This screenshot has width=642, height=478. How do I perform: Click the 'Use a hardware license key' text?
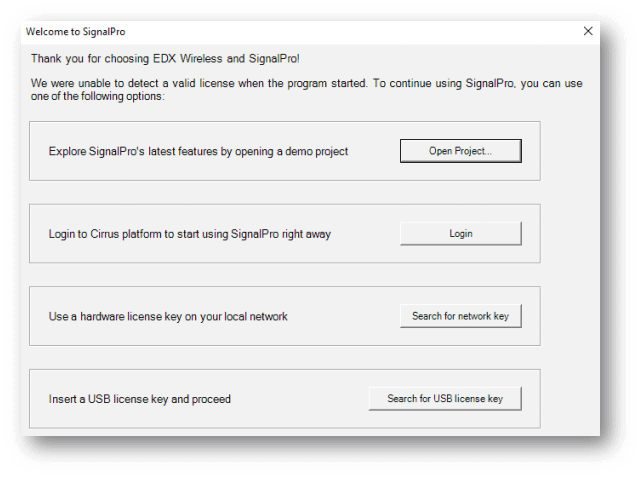[168, 317]
